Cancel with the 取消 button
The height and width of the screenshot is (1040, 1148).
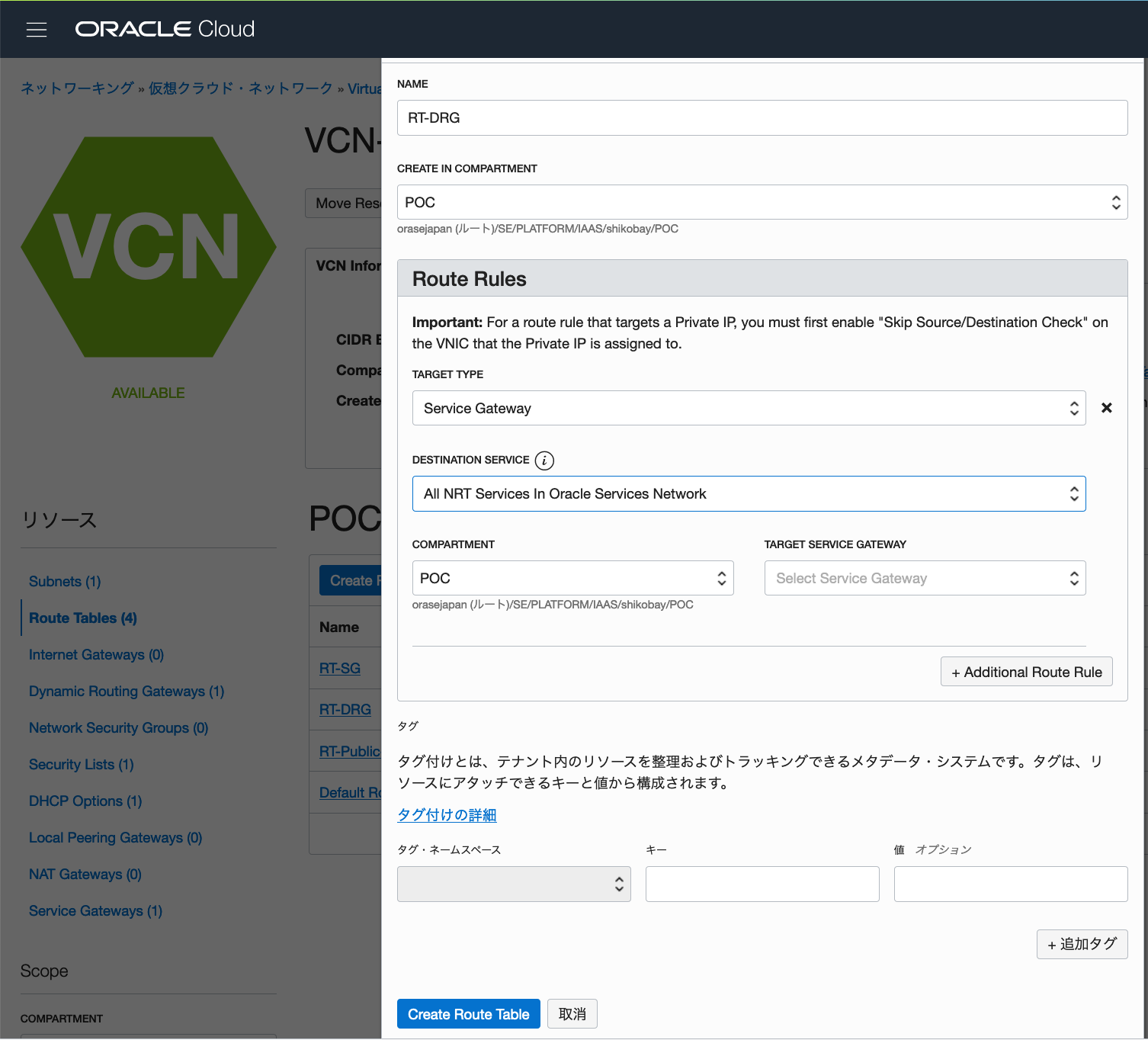[572, 1014]
